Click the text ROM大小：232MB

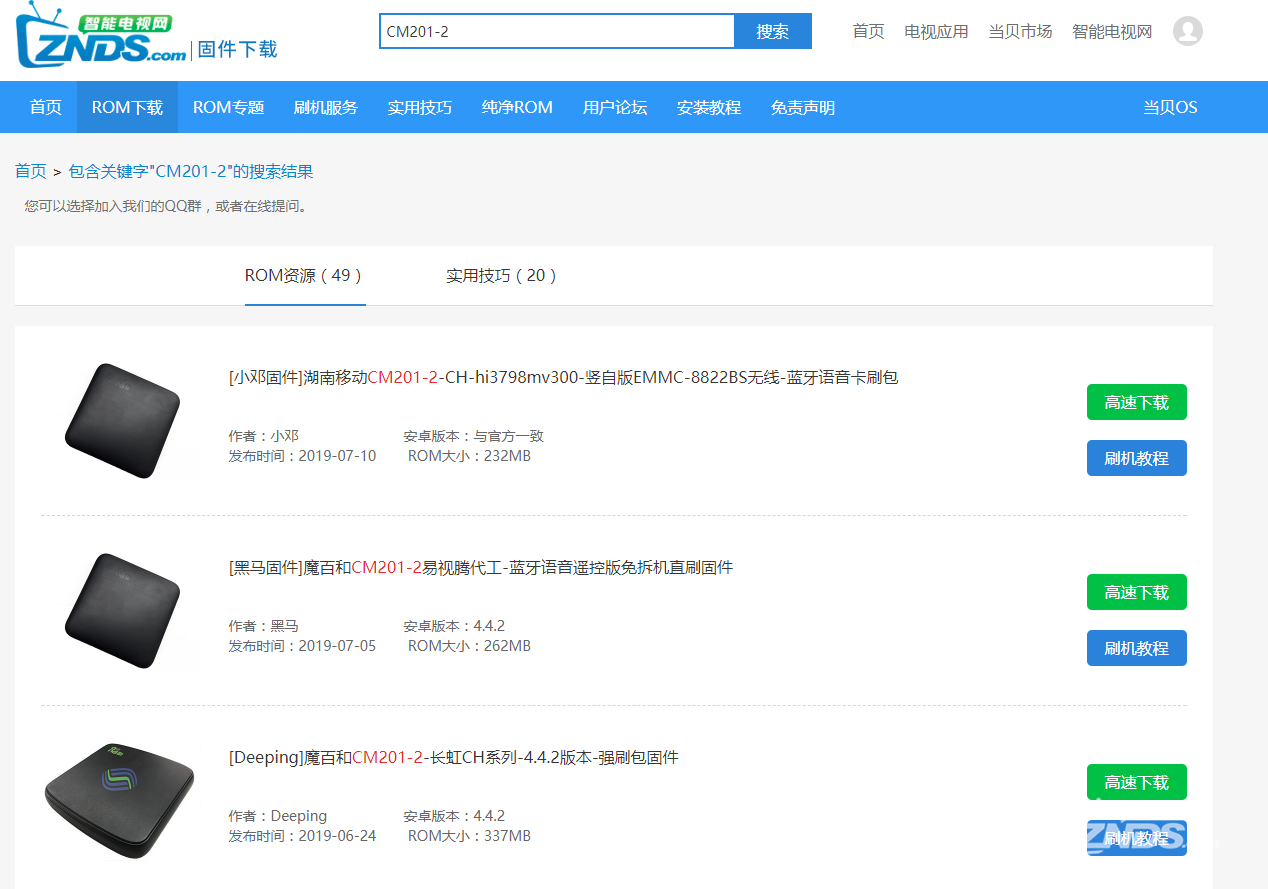click(x=470, y=456)
